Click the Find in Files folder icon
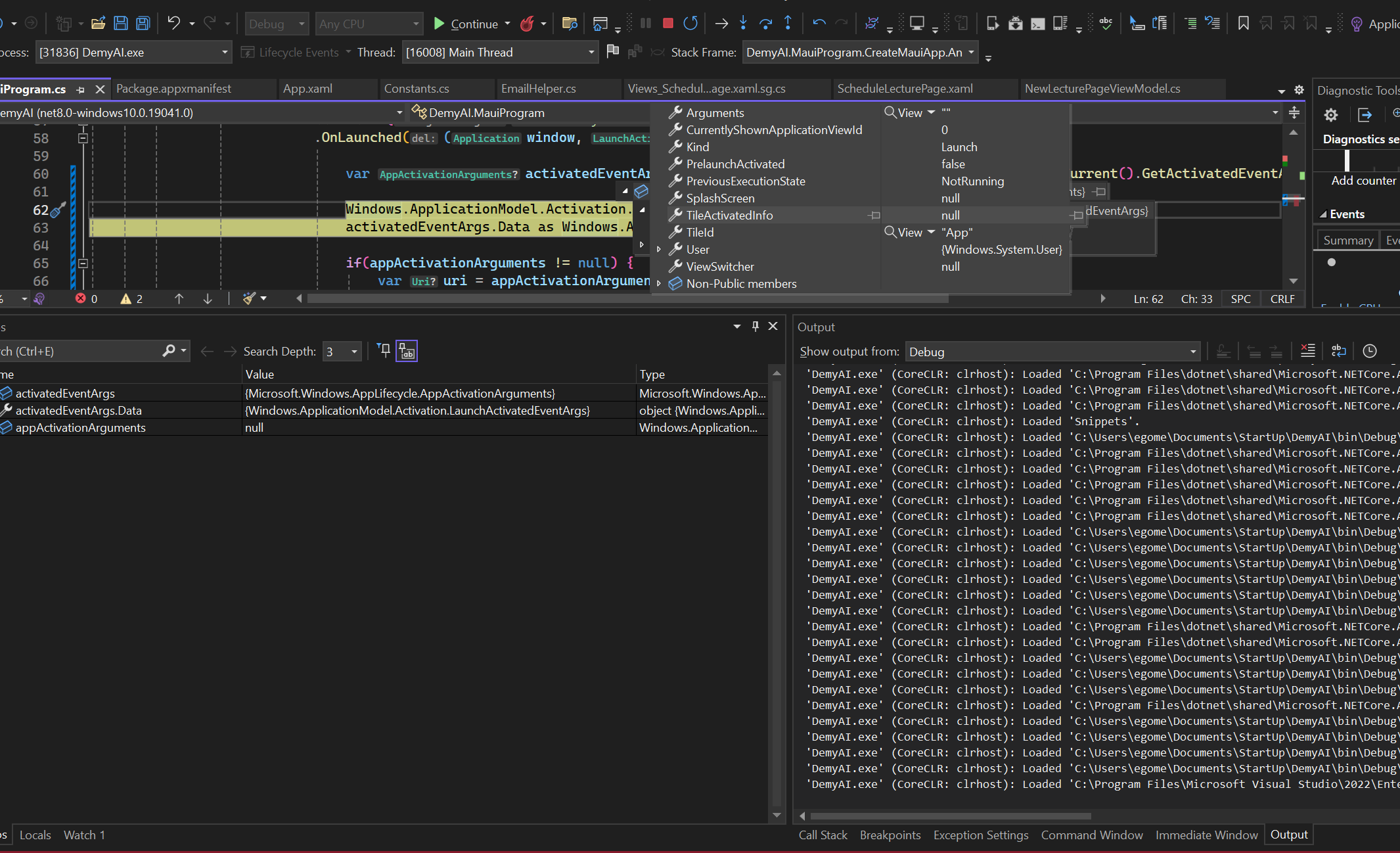 pyautogui.click(x=570, y=24)
